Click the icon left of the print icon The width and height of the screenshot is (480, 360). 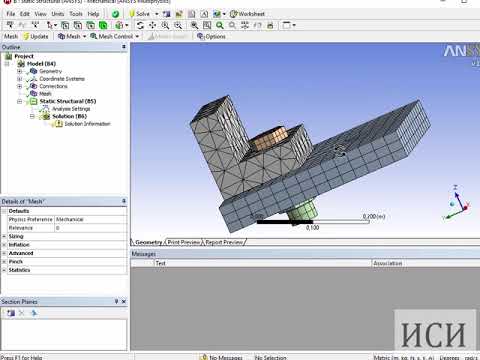pos(258,25)
